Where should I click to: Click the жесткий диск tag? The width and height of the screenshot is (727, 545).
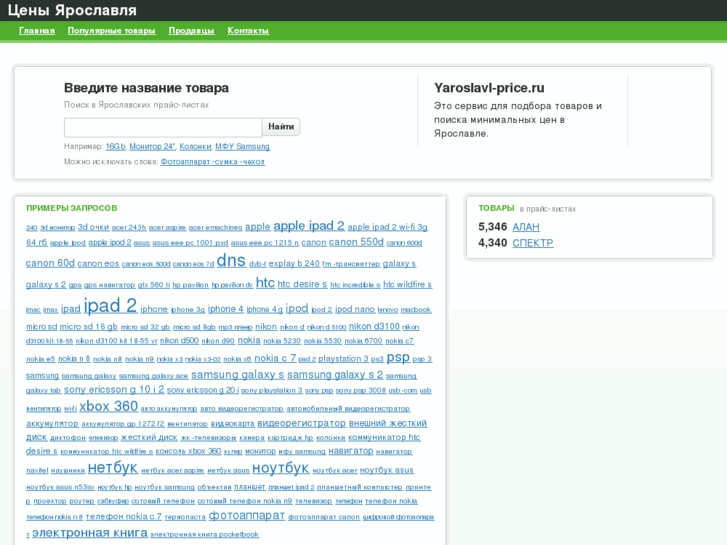tap(149, 437)
